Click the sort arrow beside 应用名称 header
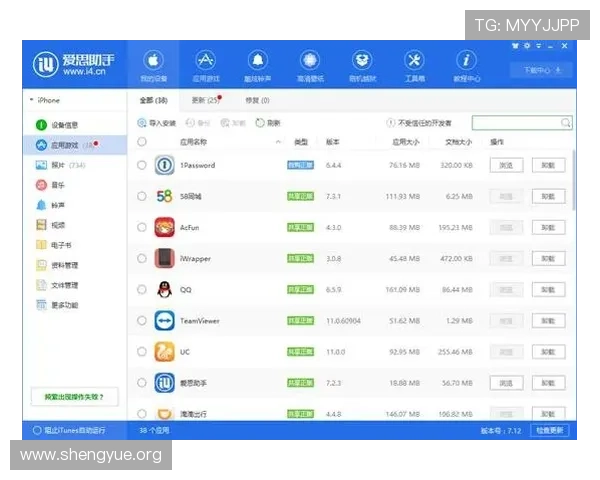Image resolution: width=600 pixels, height=480 pixels. click(x=278, y=142)
